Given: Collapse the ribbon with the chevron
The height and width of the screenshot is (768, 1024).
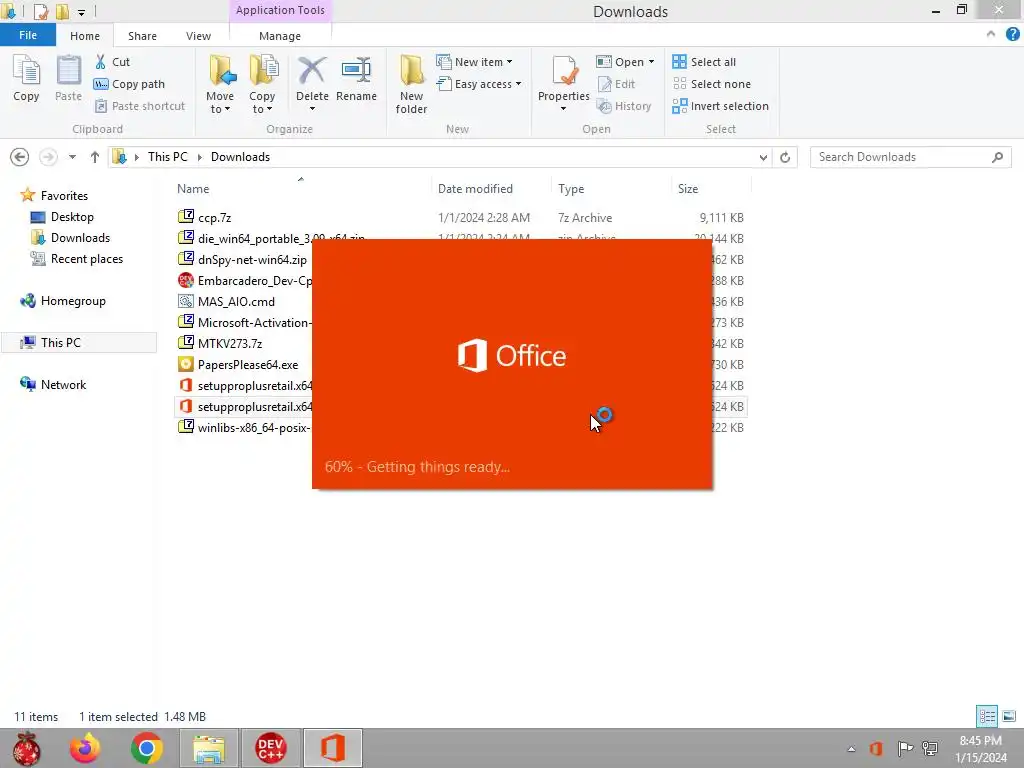Looking at the screenshot, I should (x=991, y=34).
